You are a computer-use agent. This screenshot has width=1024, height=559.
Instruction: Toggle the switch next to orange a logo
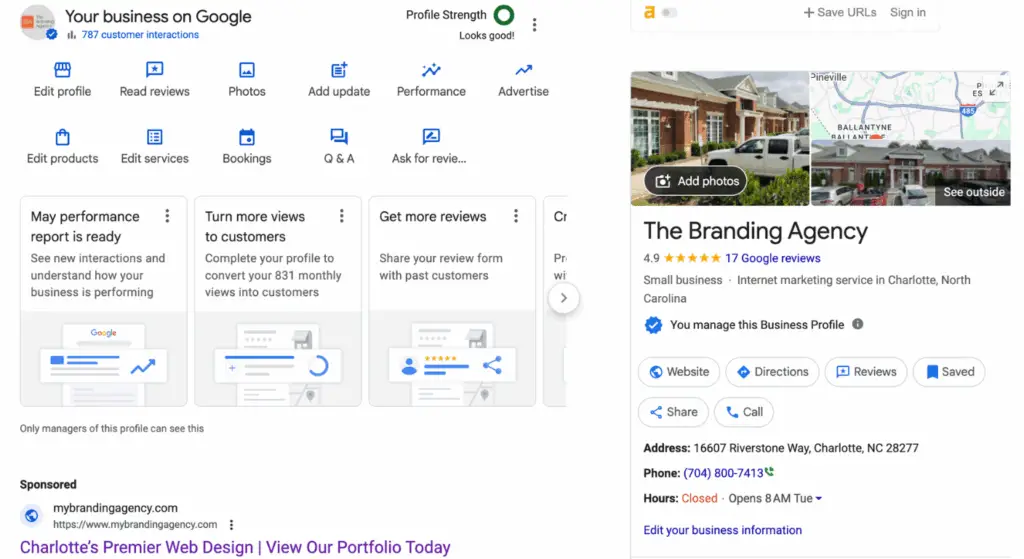tap(669, 12)
